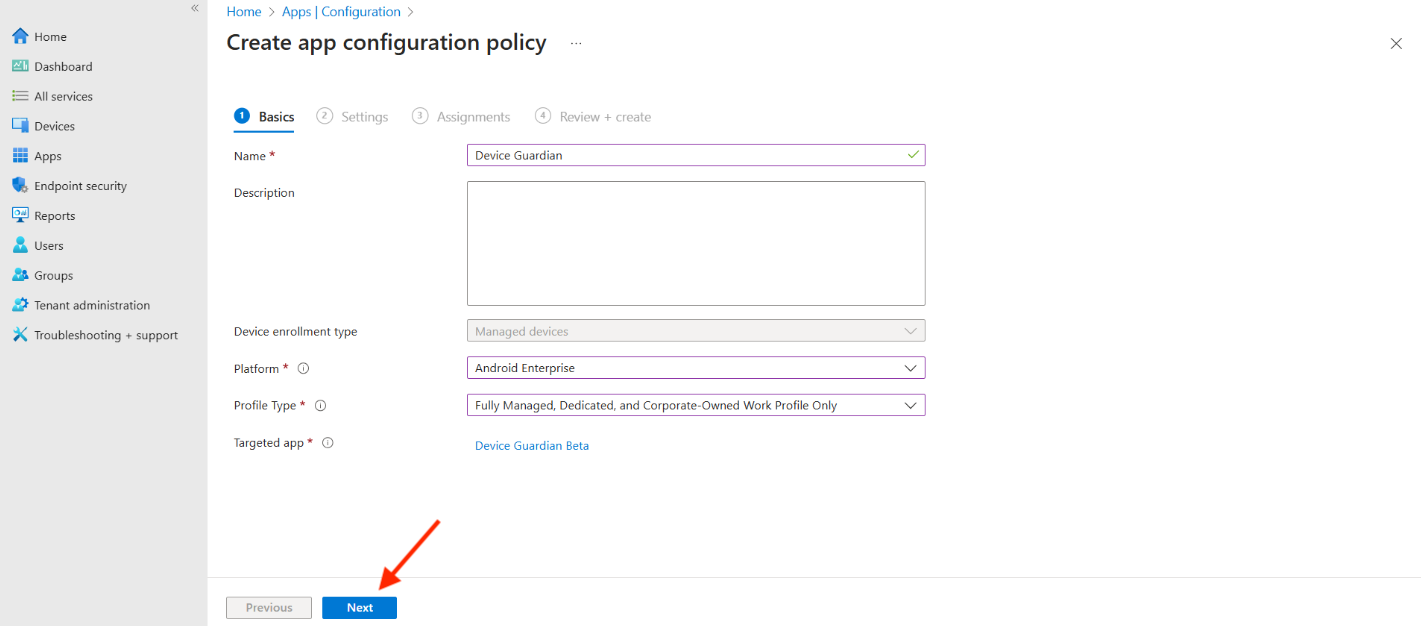Go to the Review + create tab

593,117
